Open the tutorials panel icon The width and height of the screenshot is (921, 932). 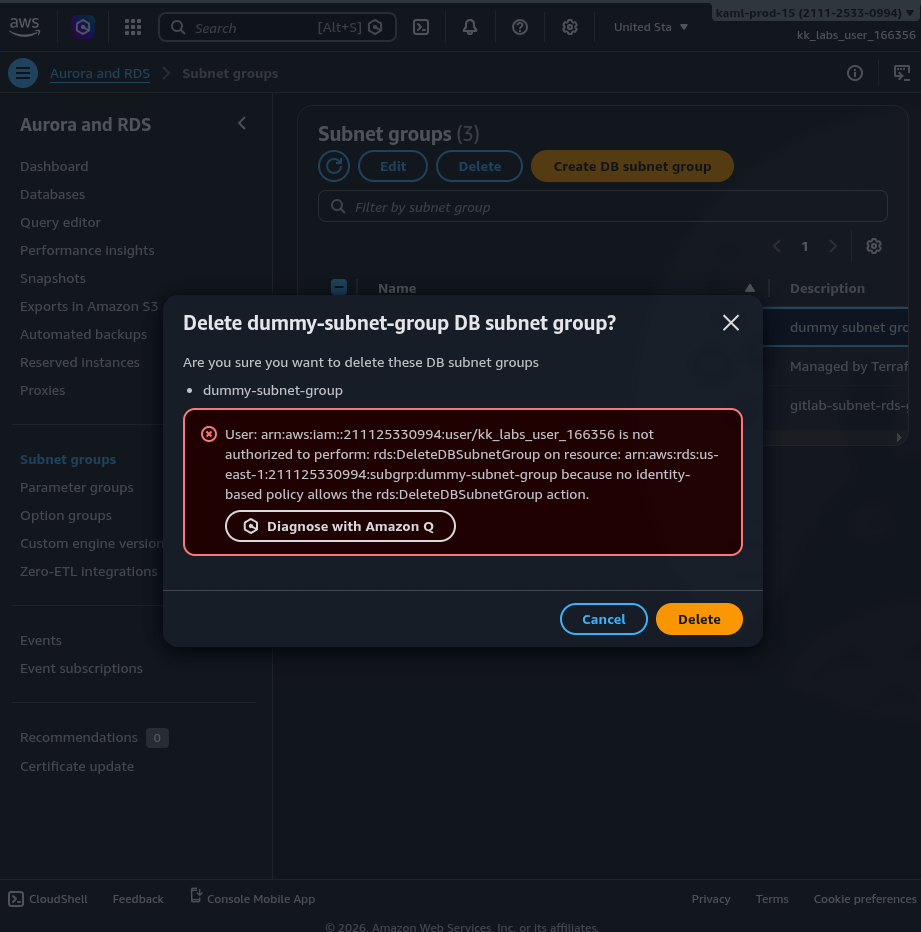pyautogui.click(x=901, y=73)
